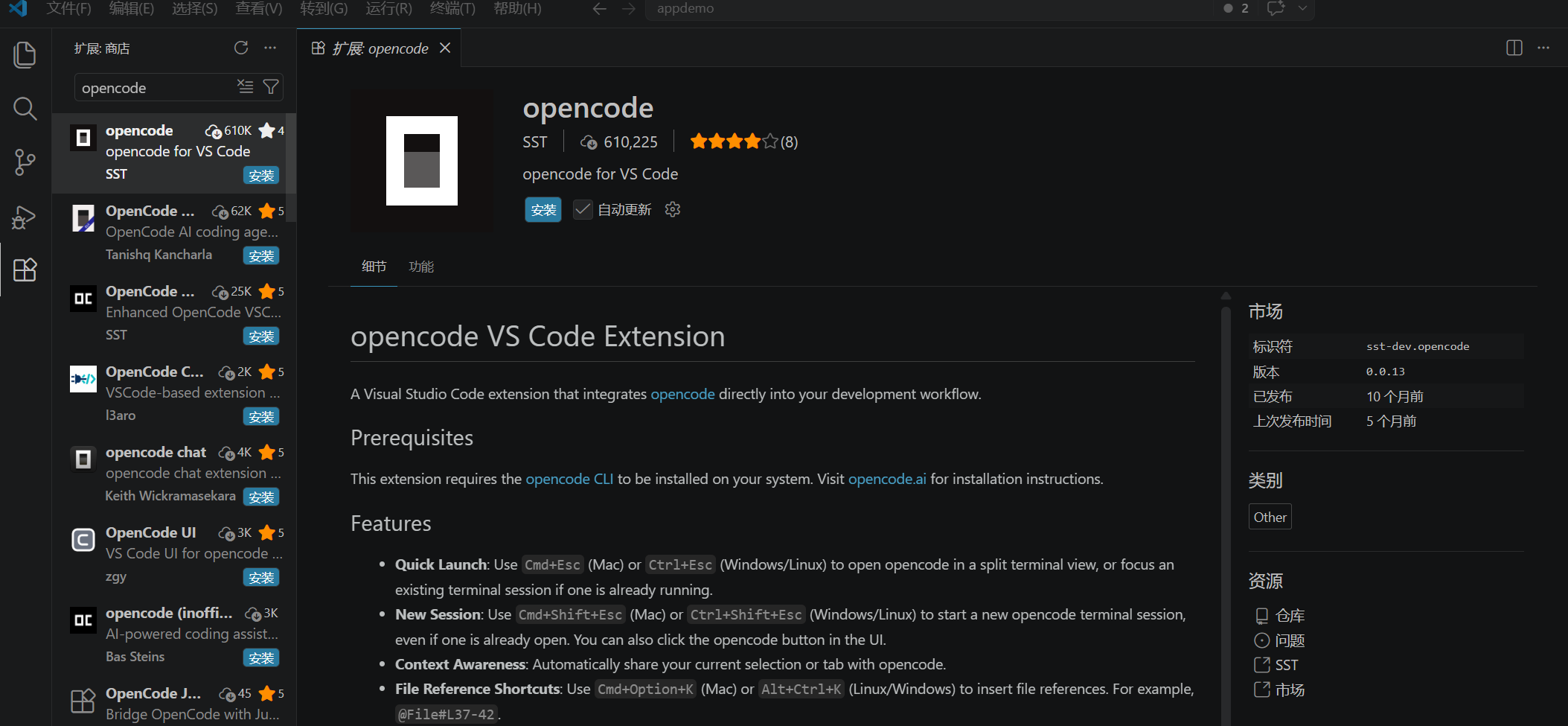
Task: Open the SST publisher link in header
Action: point(534,141)
